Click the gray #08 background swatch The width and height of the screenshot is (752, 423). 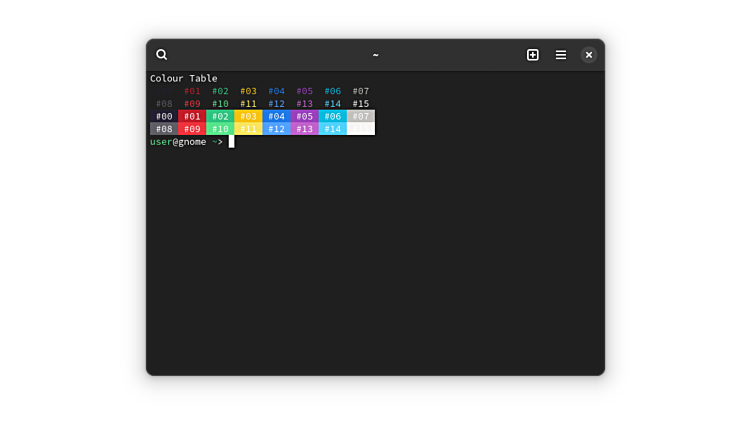[x=164, y=129]
